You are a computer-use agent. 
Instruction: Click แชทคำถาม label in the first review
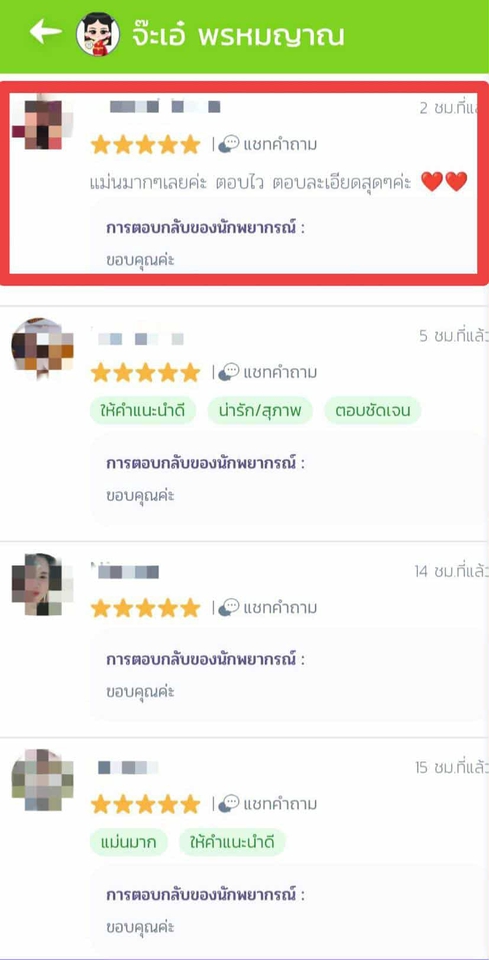coord(280,145)
